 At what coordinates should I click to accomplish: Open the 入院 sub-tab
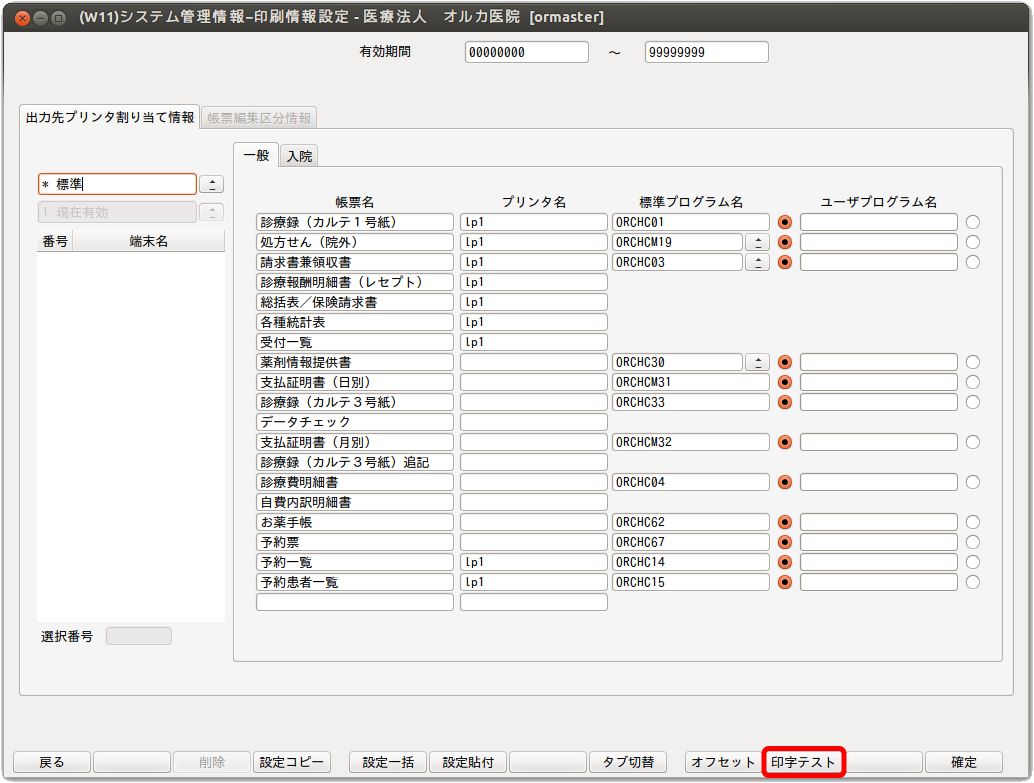[299, 156]
